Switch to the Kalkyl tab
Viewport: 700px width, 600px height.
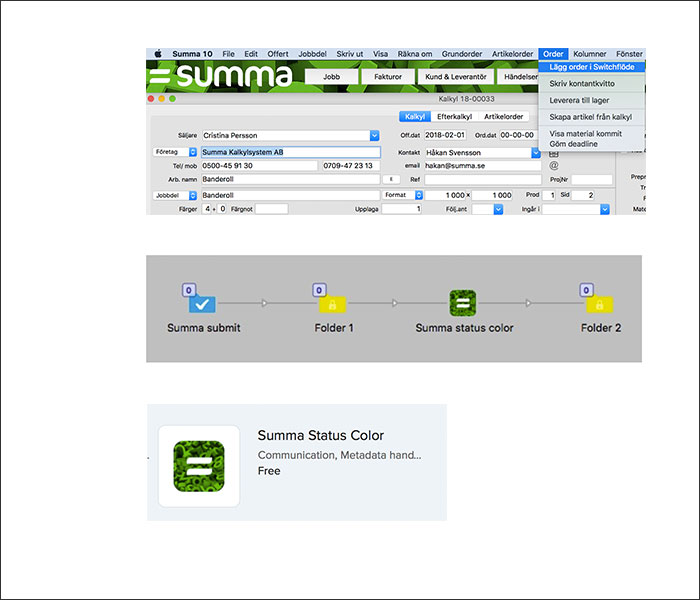click(415, 117)
